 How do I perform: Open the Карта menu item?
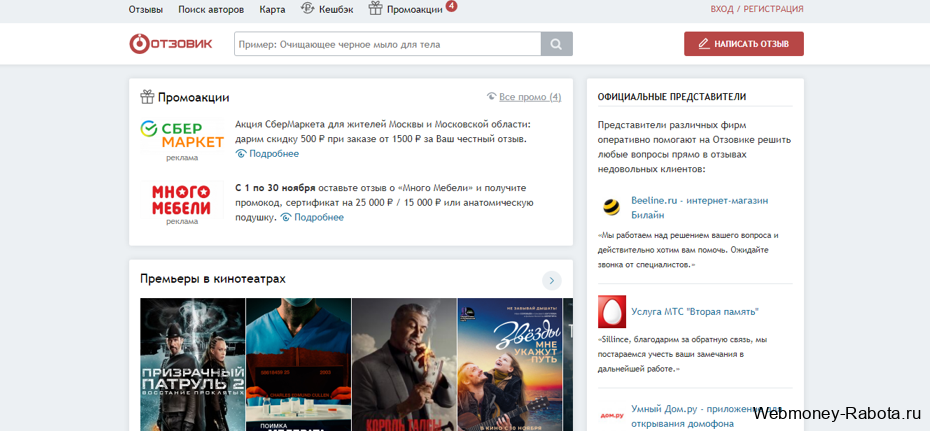pyautogui.click(x=272, y=9)
